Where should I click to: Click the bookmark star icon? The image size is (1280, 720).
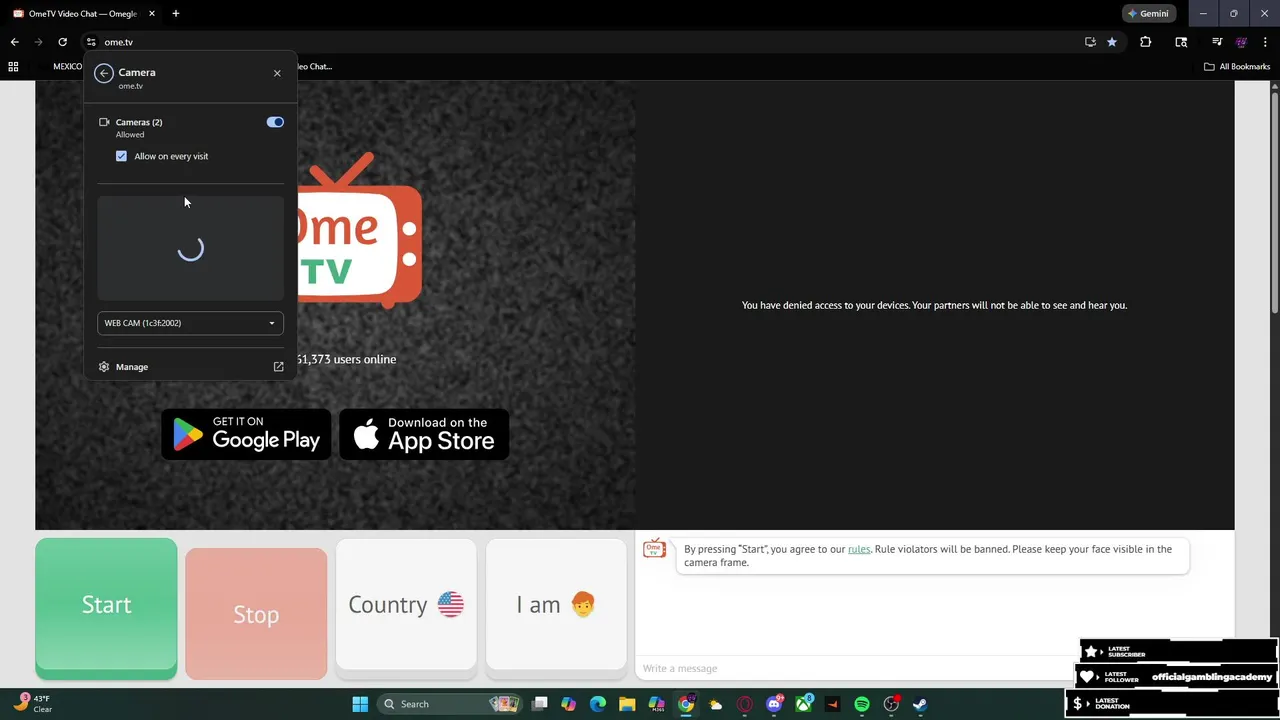tap(1112, 42)
